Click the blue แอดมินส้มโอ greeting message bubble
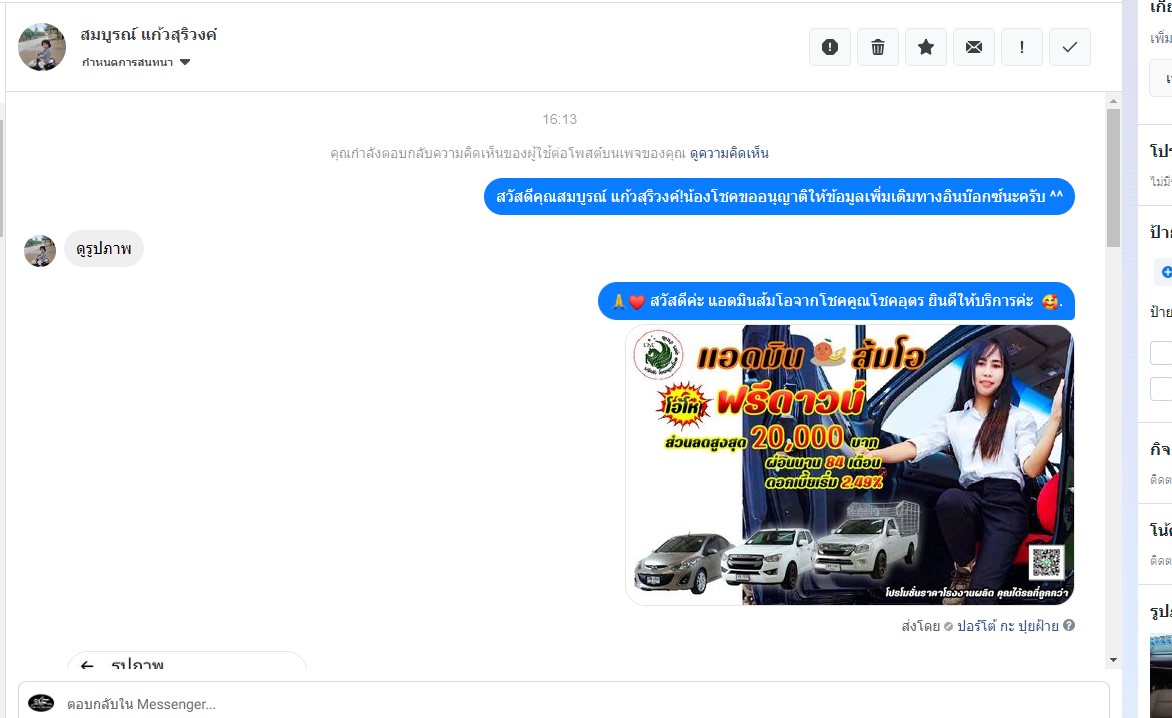Screen dimensions: 1172x718 (836, 301)
